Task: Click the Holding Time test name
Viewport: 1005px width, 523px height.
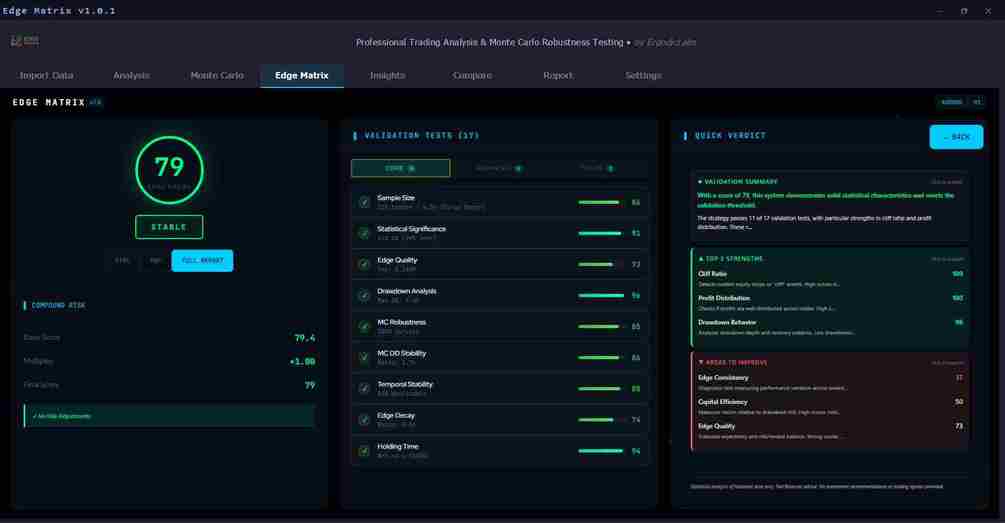Action: 397,447
